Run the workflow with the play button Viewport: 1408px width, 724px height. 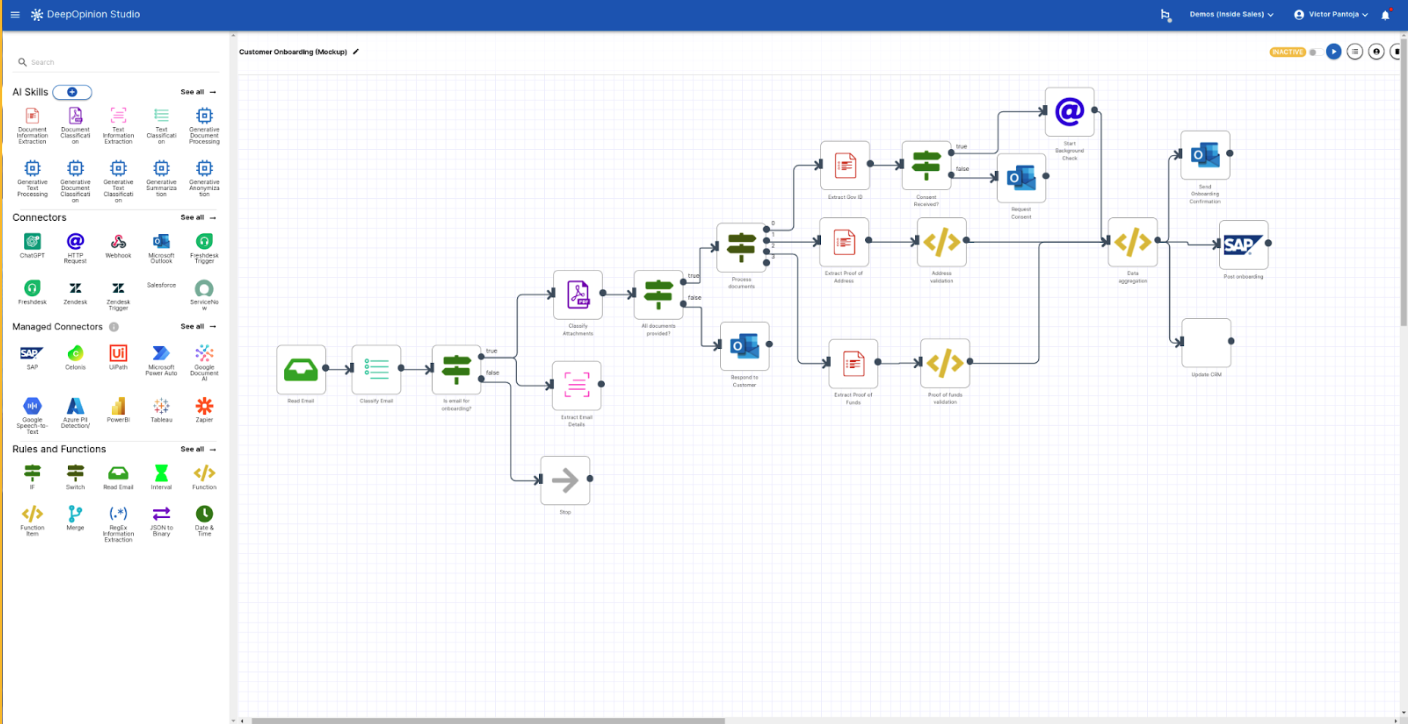coord(1333,51)
